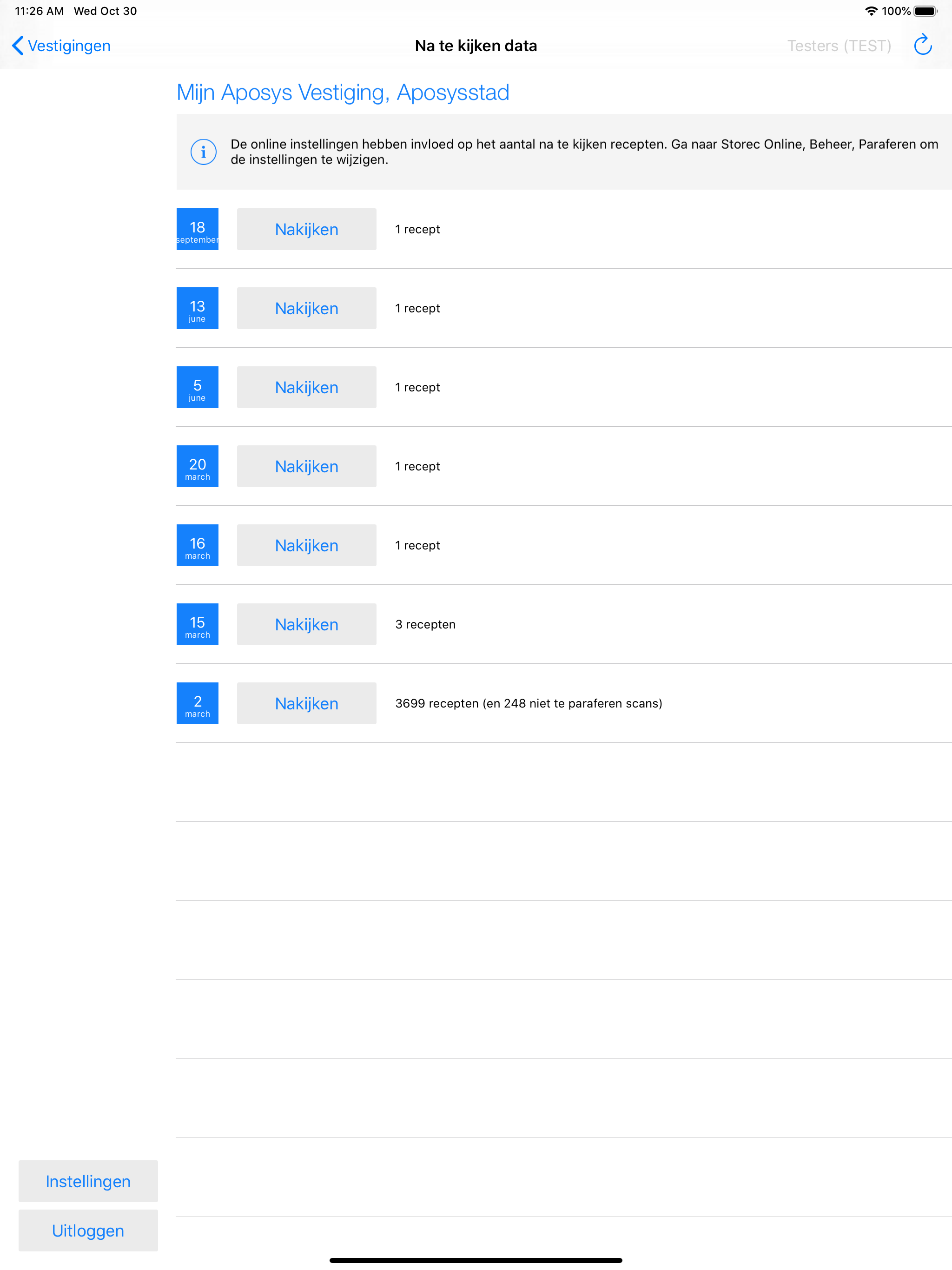Screen dimensions: 952x1270
Task: Open Instellingen settings
Action: (88, 1181)
